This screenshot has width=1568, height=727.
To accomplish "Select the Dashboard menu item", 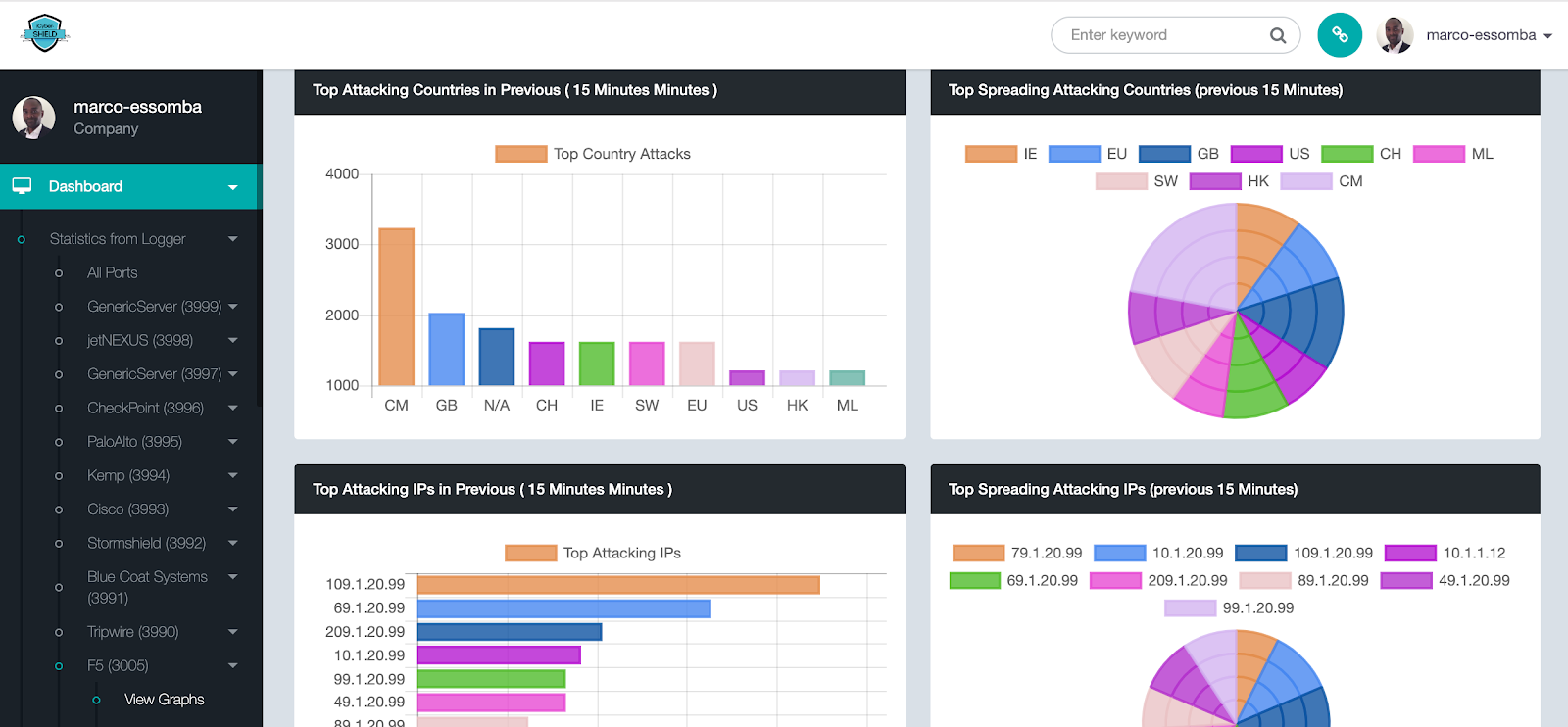I will point(128,186).
